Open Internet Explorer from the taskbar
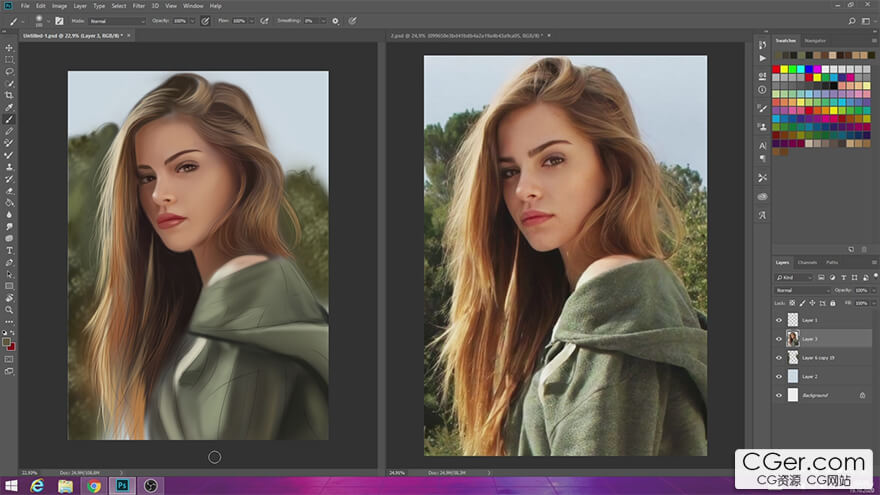The image size is (880, 495). [37, 485]
